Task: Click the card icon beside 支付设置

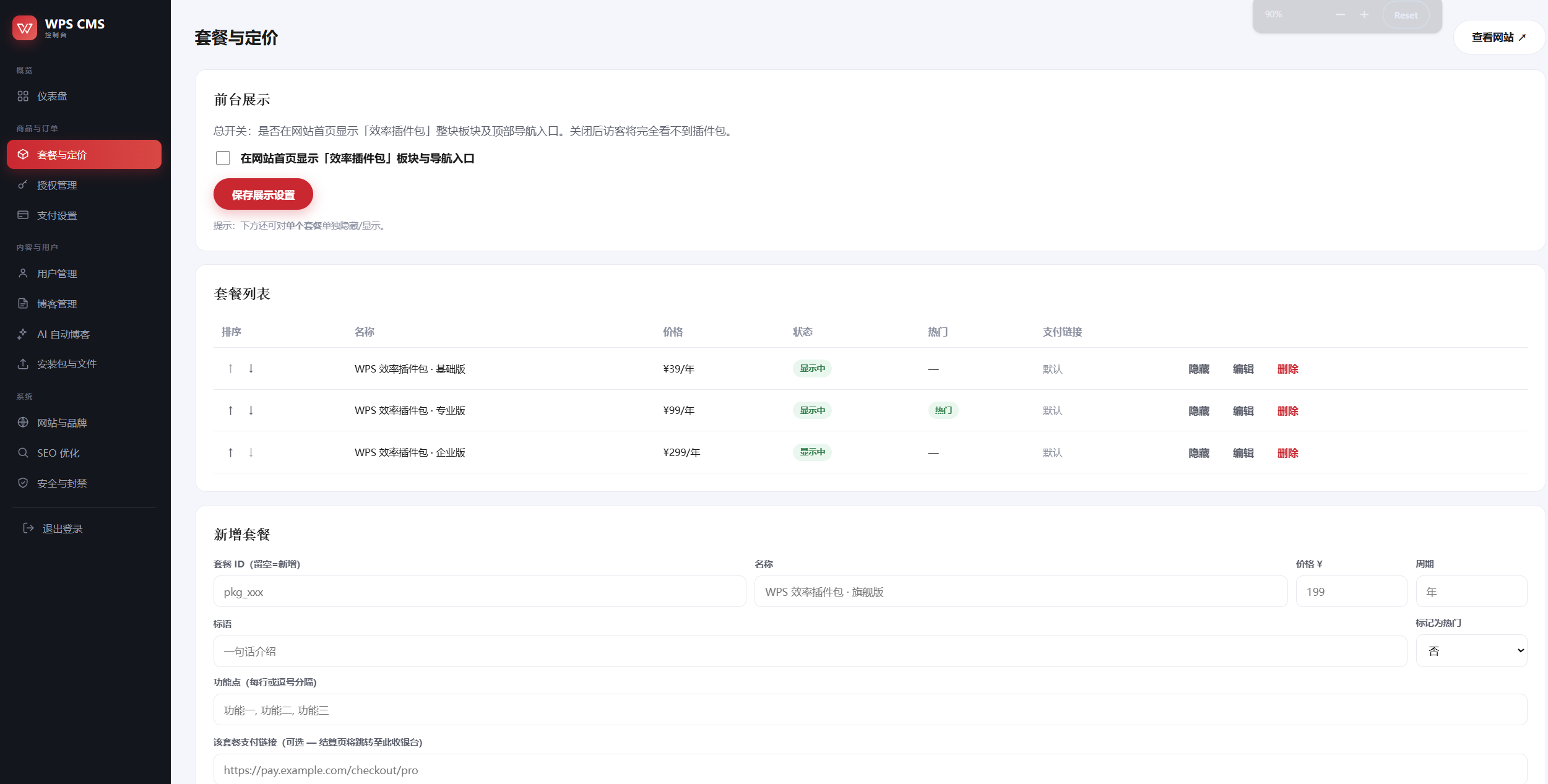Action: [x=23, y=215]
